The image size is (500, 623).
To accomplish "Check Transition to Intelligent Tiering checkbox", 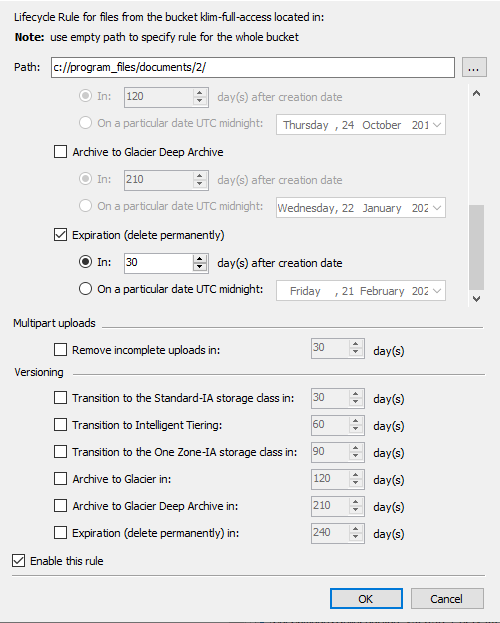I will 60,425.
